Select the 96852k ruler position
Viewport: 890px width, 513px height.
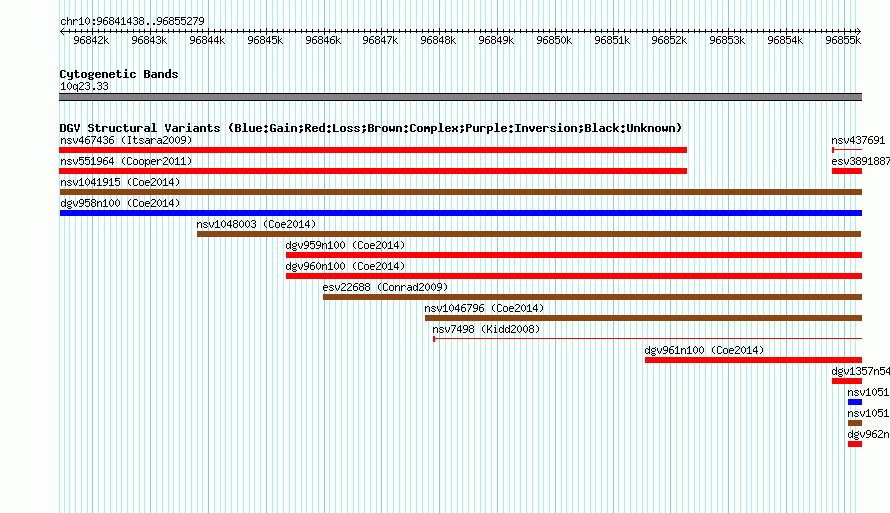669,40
